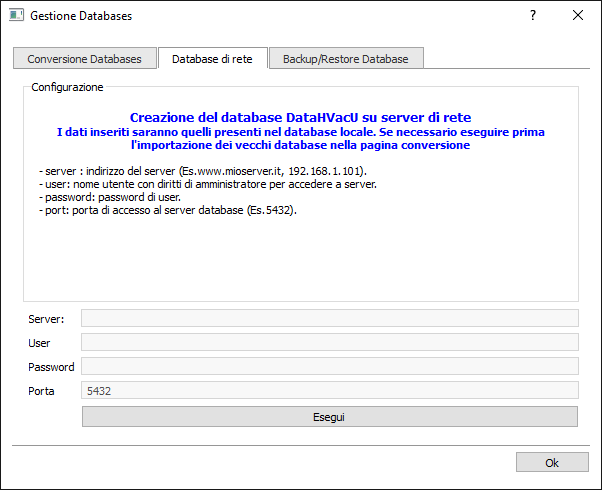Image resolution: width=602 pixels, height=490 pixels.
Task: Confirm with the Ok button
Action: pyautogui.click(x=551, y=462)
